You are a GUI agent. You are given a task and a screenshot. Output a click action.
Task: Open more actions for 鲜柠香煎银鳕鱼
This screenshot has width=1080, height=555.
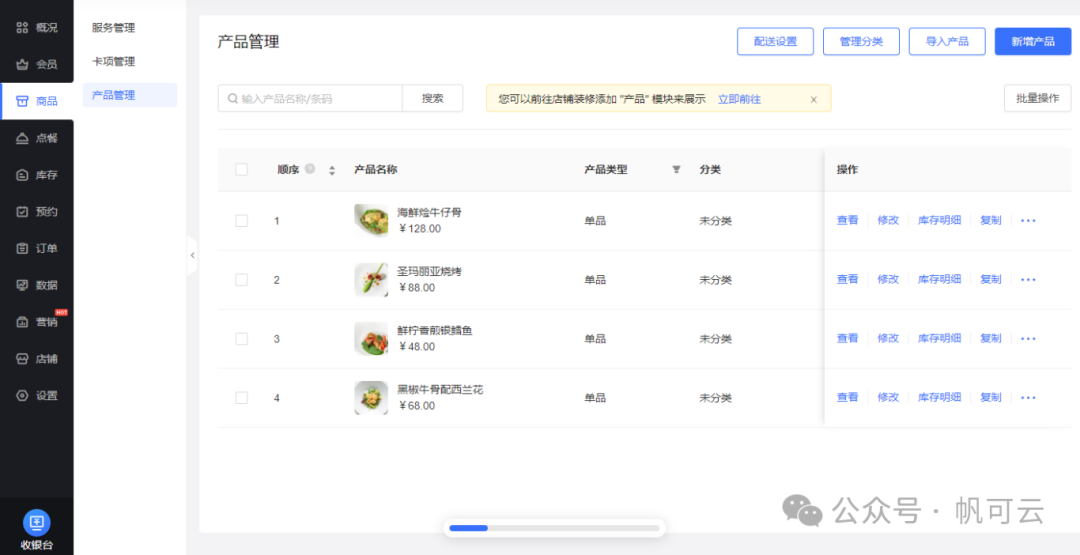click(x=1028, y=339)
